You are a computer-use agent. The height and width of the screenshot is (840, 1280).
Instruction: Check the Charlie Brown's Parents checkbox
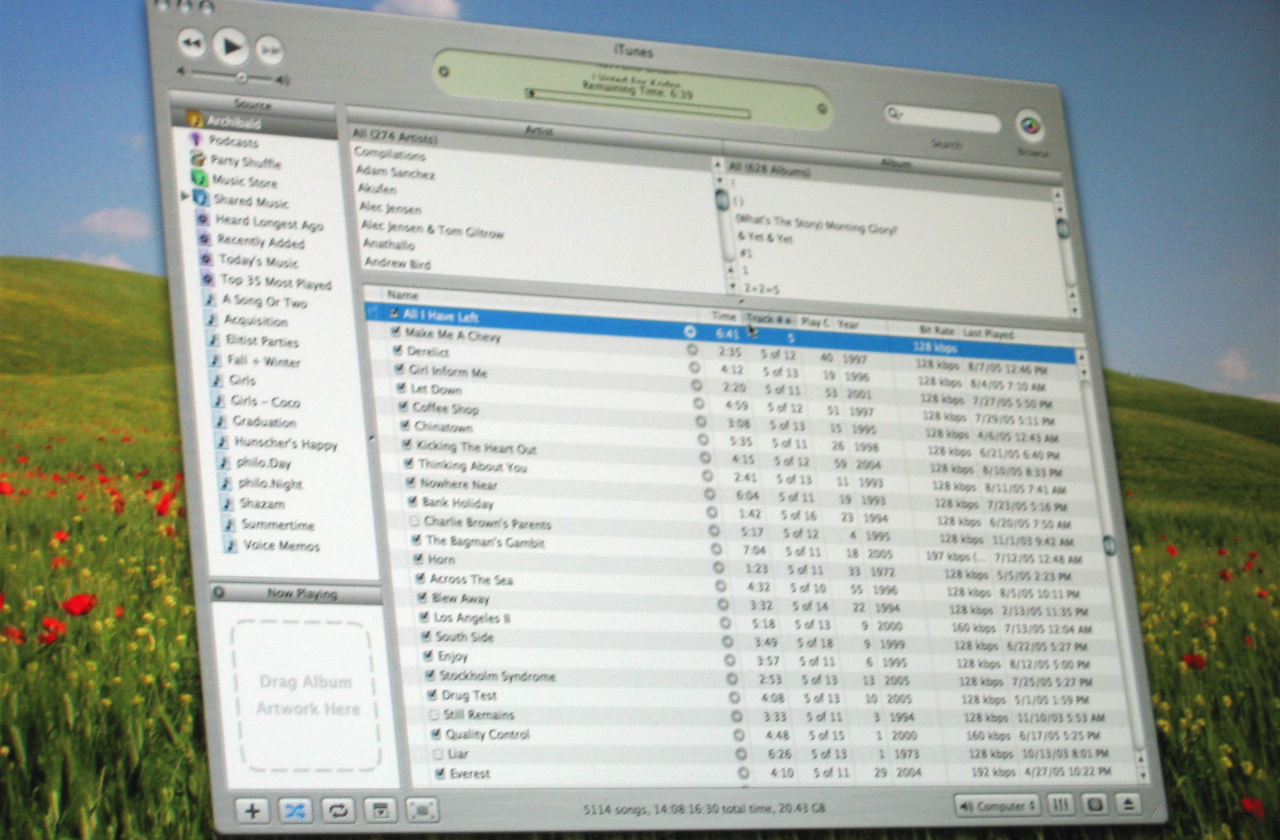coord(414,521)
